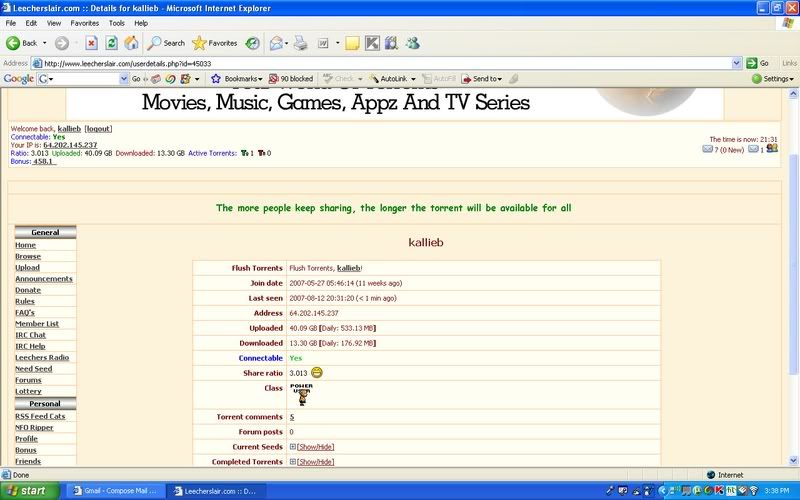Open the Help menu
Image resolution: width=800 pixels, height=500 pixels.
pyautogui.click(x=141, y=23)
